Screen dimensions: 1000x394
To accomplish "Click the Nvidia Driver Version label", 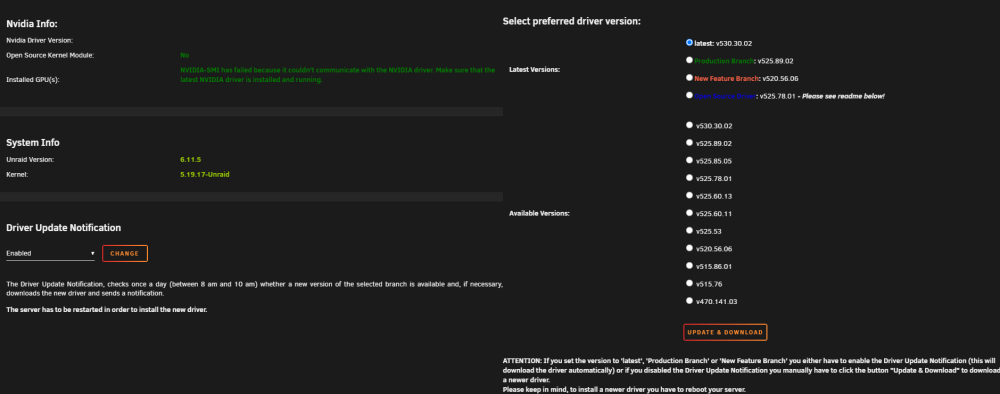I will pyautogui.click(x=39, y=40).
